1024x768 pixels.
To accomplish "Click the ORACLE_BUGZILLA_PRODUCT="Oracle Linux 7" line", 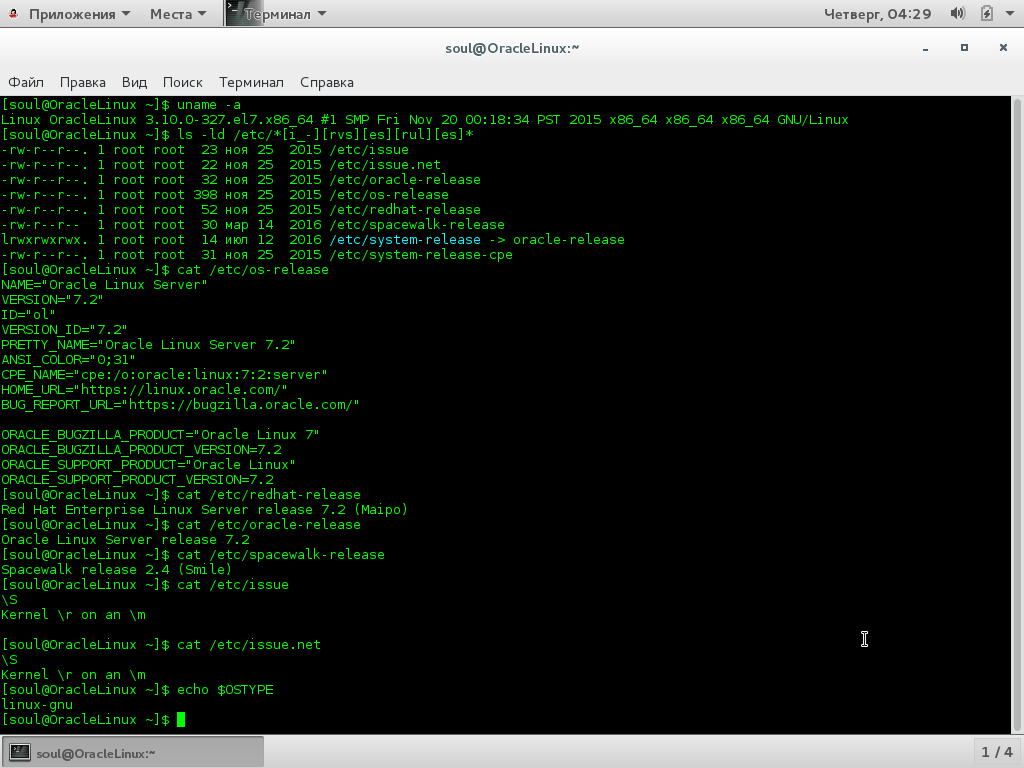I will (x=161, y=435).
